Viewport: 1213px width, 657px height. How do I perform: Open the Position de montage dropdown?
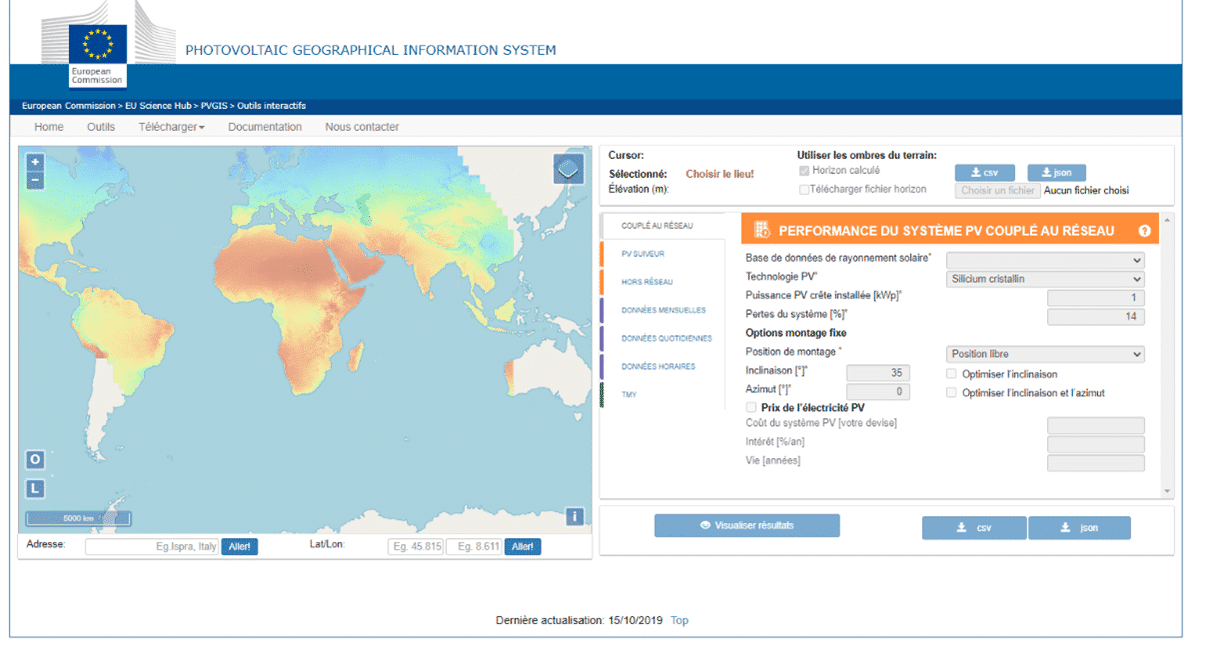coord(1045,353)
